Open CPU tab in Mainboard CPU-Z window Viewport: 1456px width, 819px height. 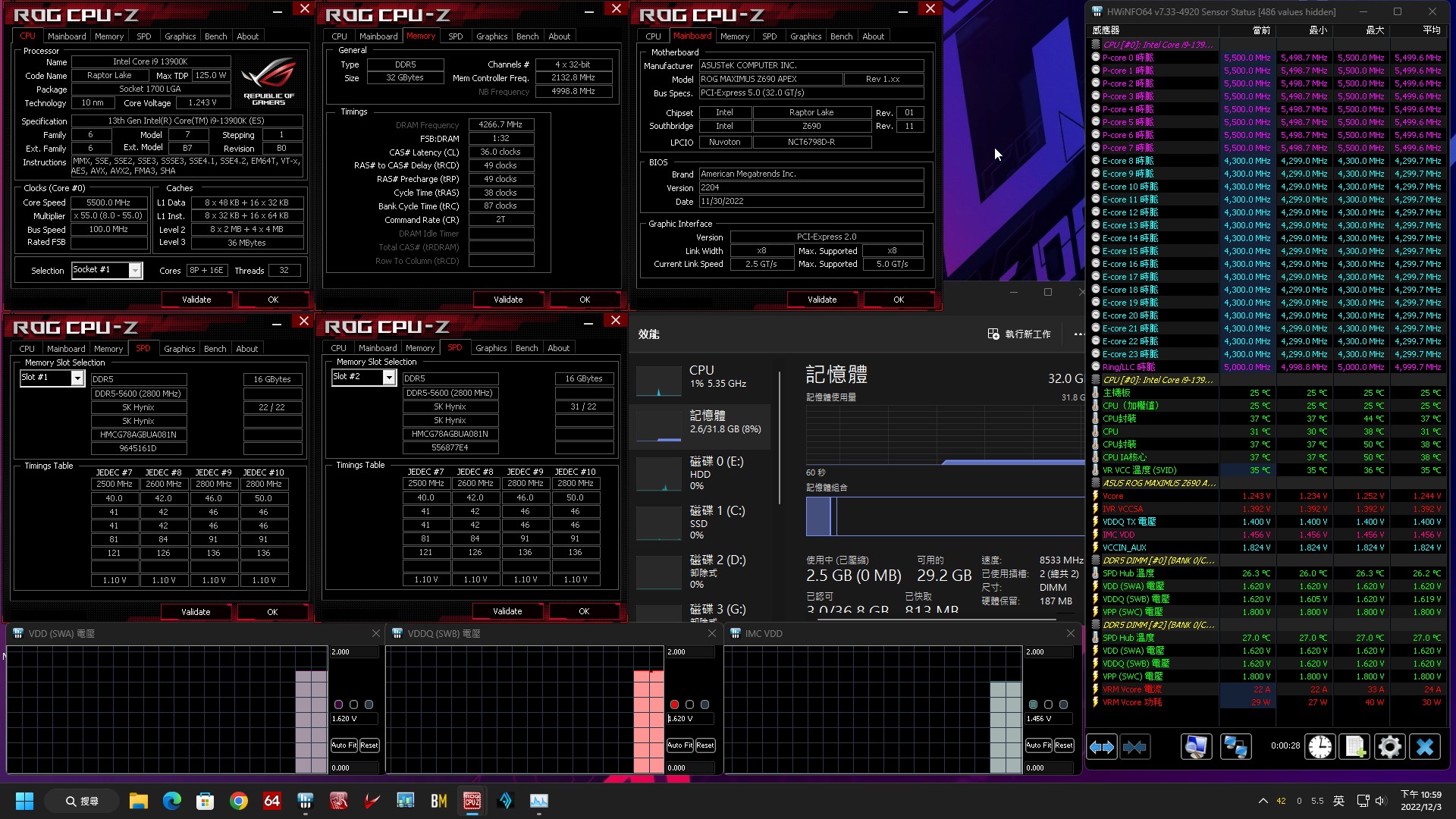(x=653, y=36)
